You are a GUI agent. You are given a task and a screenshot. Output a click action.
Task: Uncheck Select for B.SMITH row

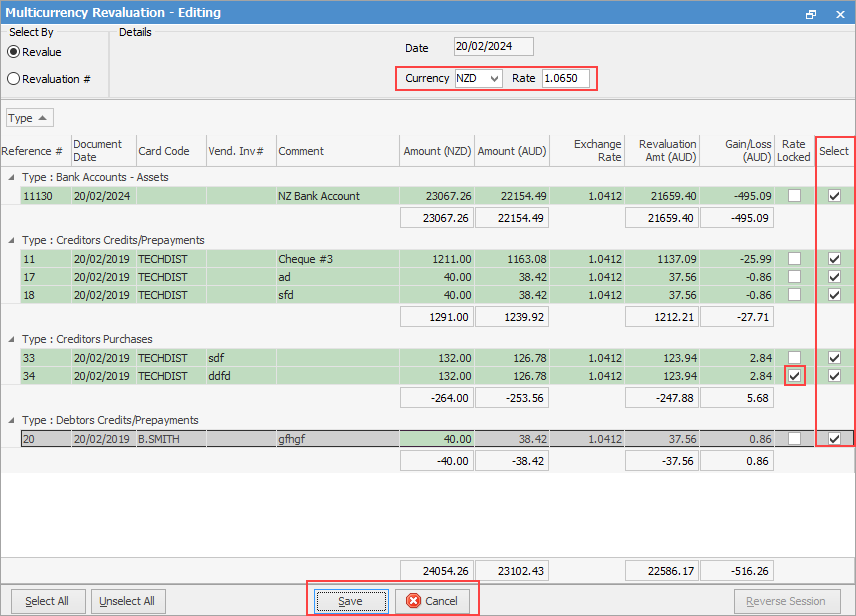[834, 439]
